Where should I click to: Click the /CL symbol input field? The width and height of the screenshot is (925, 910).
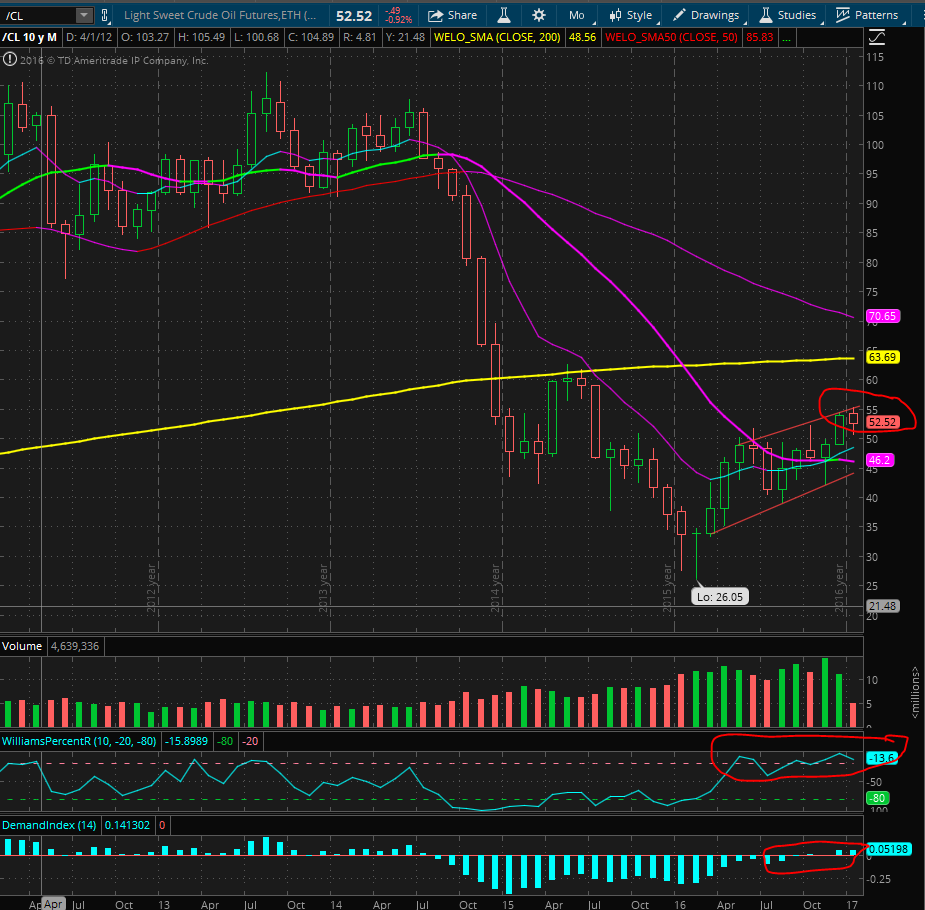(39, 15)
